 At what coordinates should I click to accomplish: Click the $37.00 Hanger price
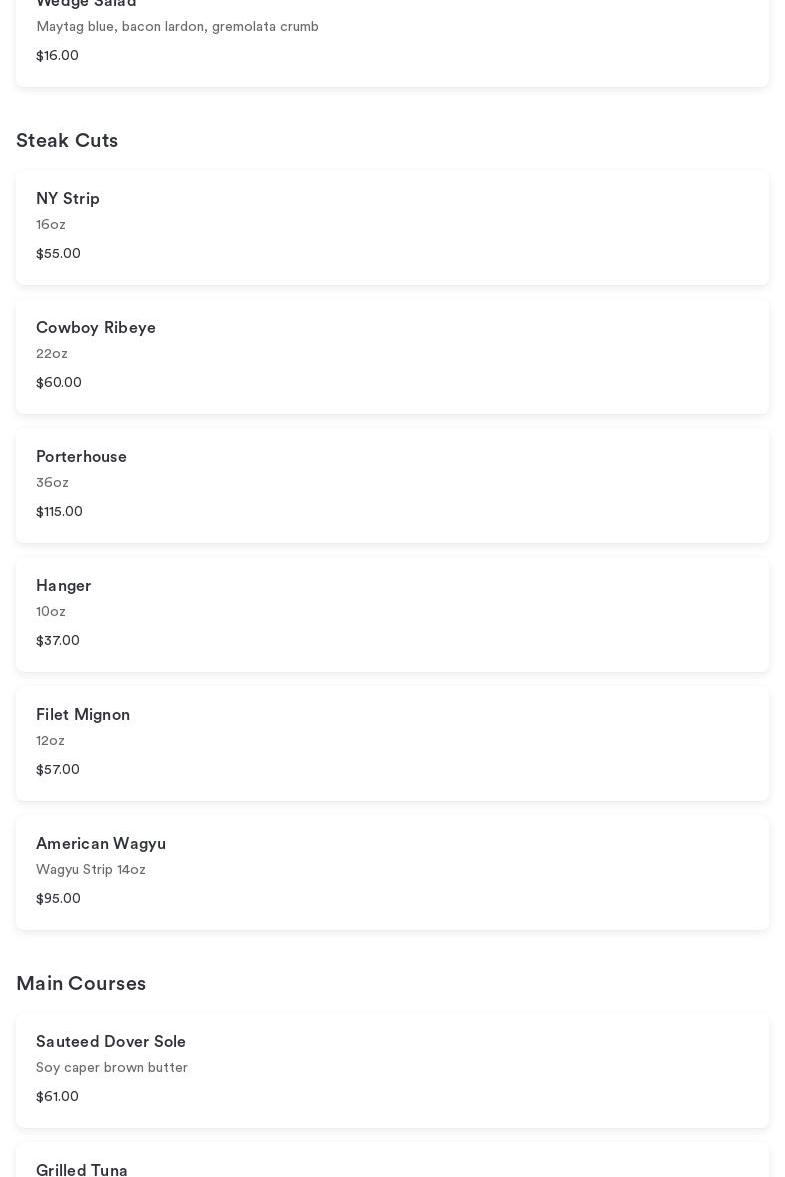pyautogui.click(x=58, y=641)
